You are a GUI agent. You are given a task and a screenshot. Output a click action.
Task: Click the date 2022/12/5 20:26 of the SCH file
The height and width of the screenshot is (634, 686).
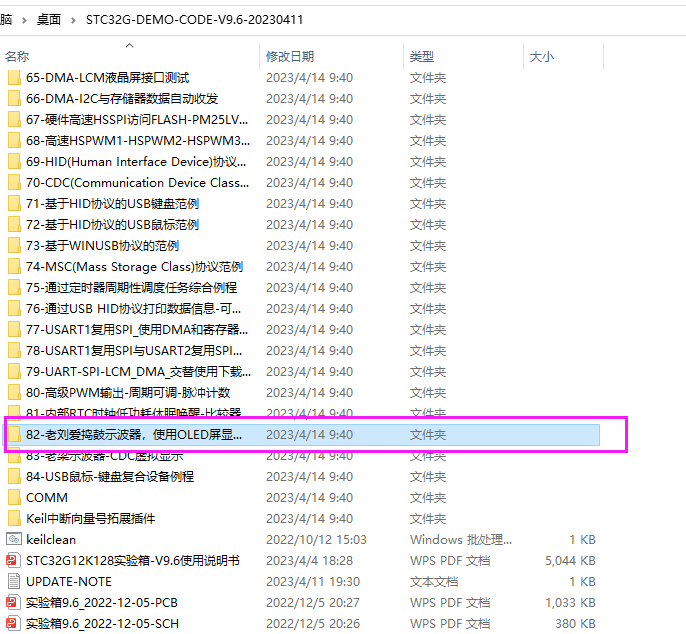[313, 624]
